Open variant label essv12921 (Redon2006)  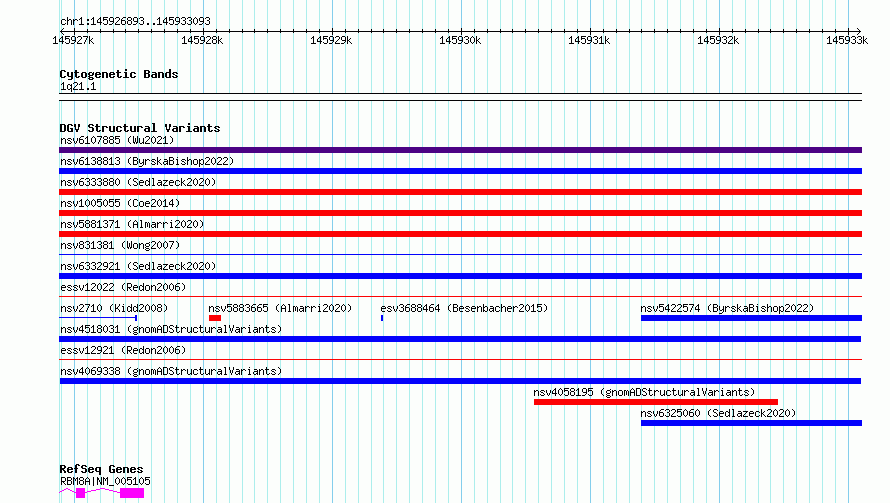[123, 350]
